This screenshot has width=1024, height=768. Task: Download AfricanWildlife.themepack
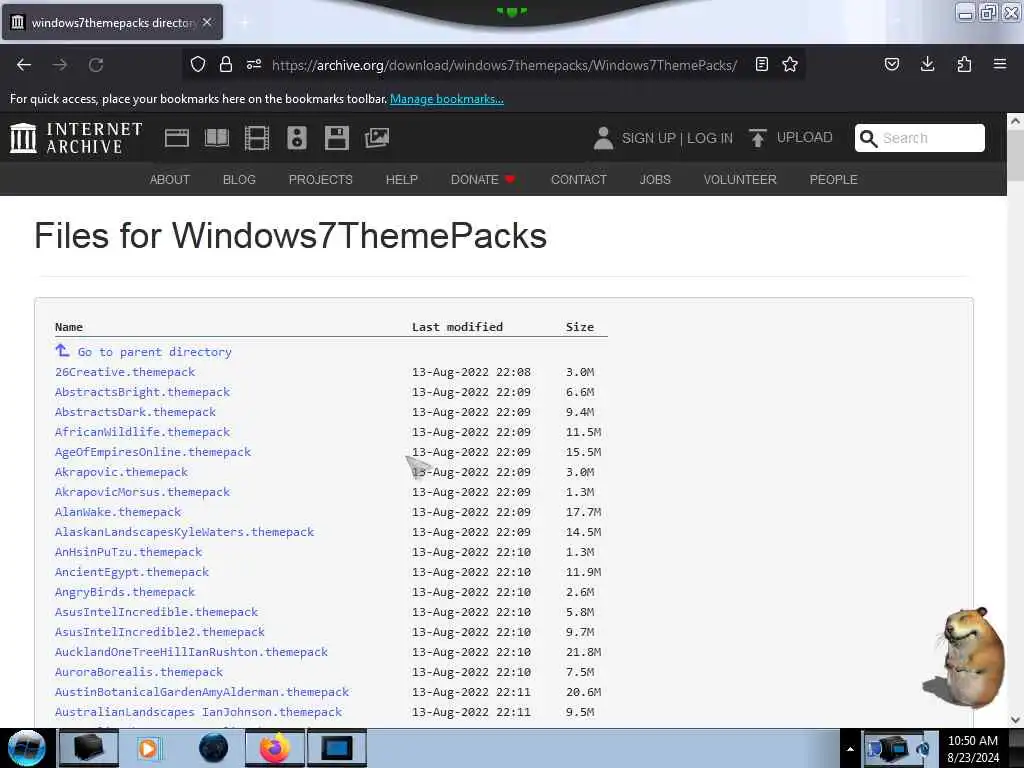coord(142,432)
